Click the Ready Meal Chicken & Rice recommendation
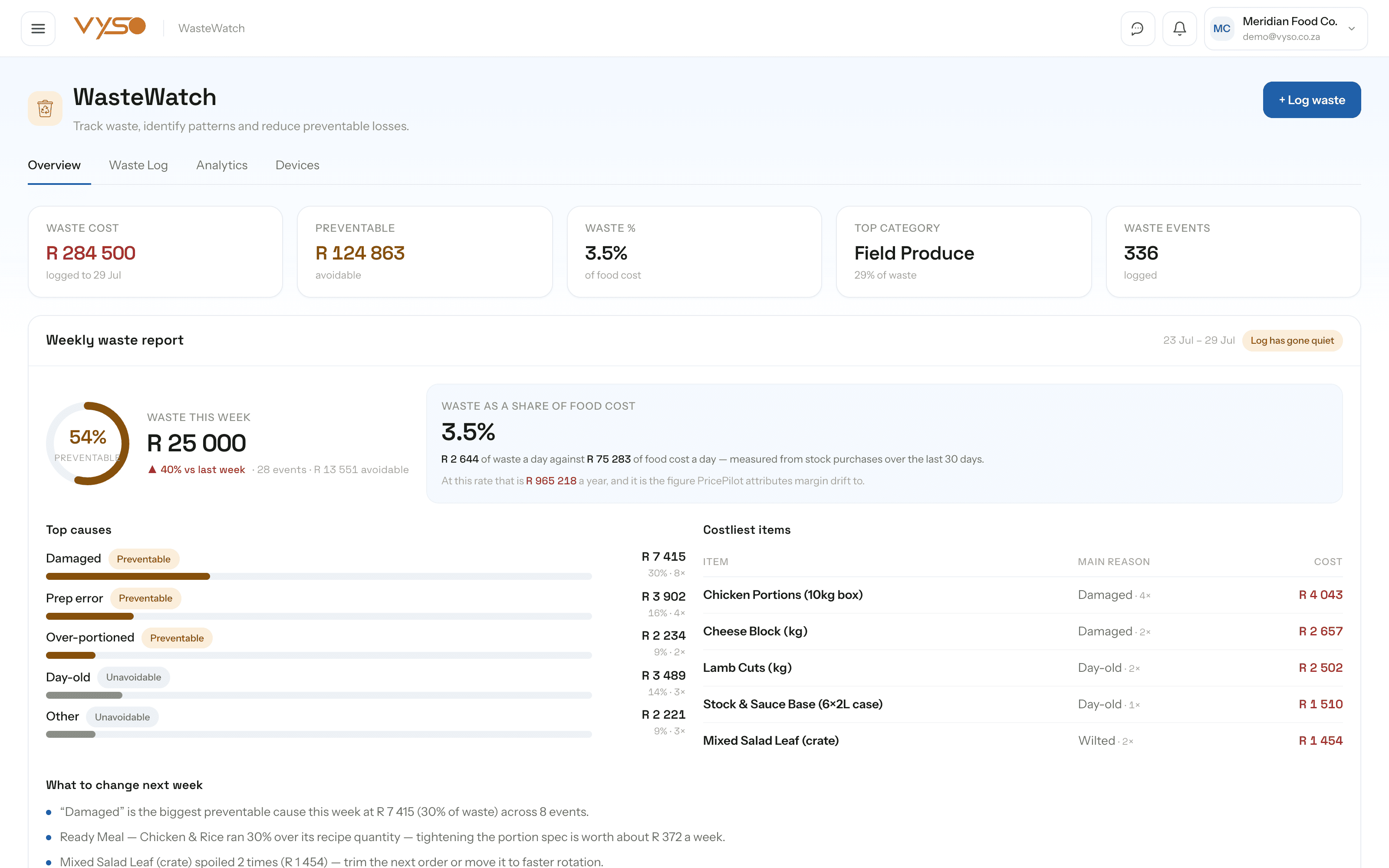 (x=392, y=837)
